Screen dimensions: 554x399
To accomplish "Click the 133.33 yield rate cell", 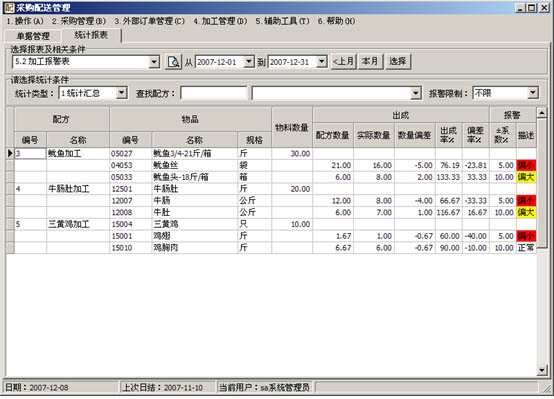I will point(449,177).
